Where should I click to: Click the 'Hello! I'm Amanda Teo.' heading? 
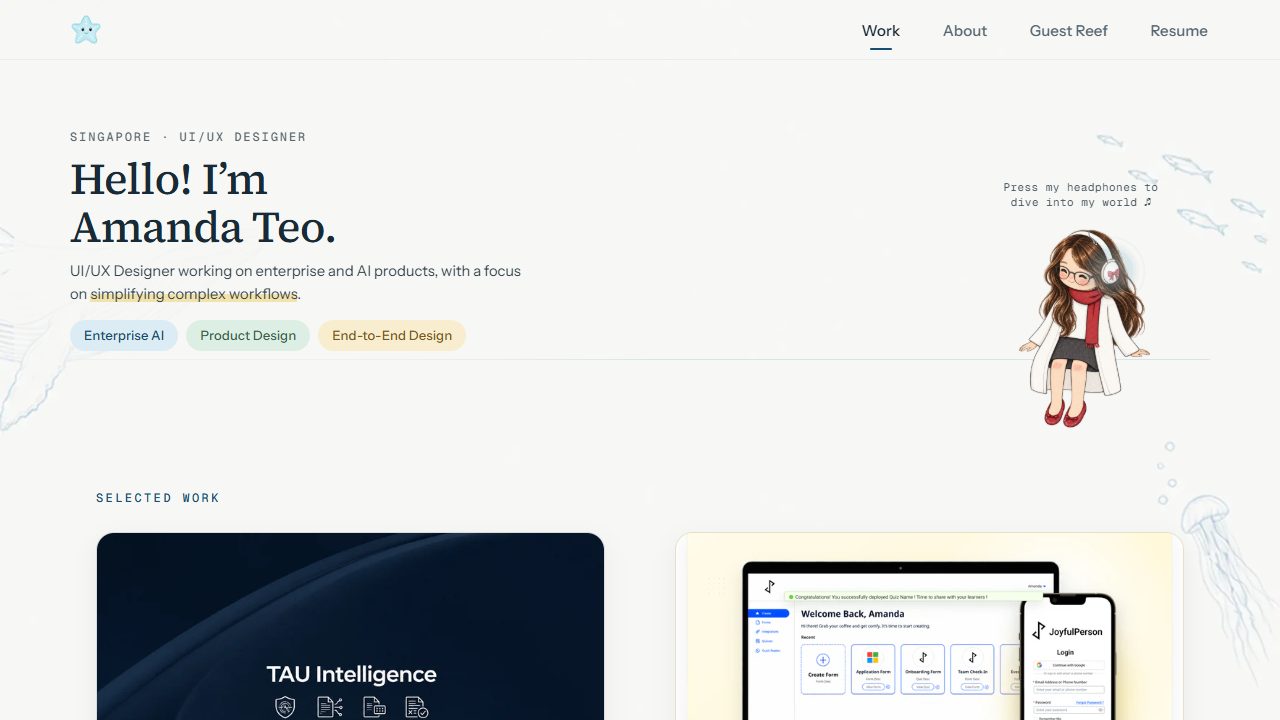coord(203,204)
